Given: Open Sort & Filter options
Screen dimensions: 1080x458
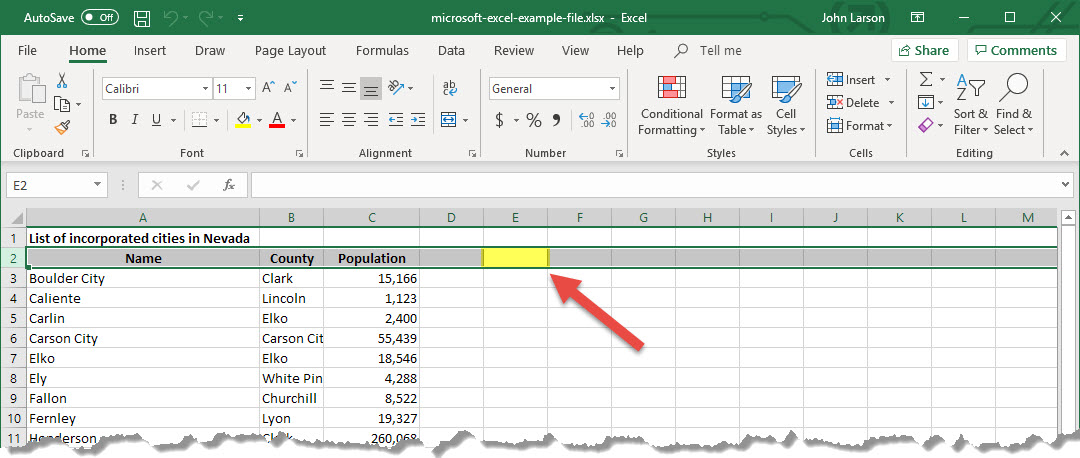Looking at the screenshot, I should (x=970, y=107).
